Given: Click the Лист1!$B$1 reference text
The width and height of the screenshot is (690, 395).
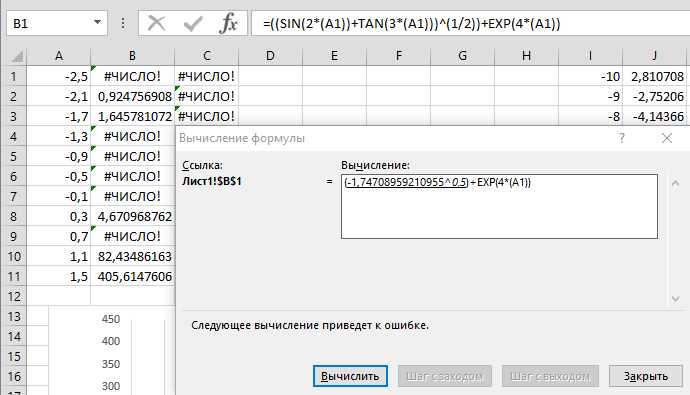Looking at the screenshot, I should pyautogui.click(x=212, y=181).
